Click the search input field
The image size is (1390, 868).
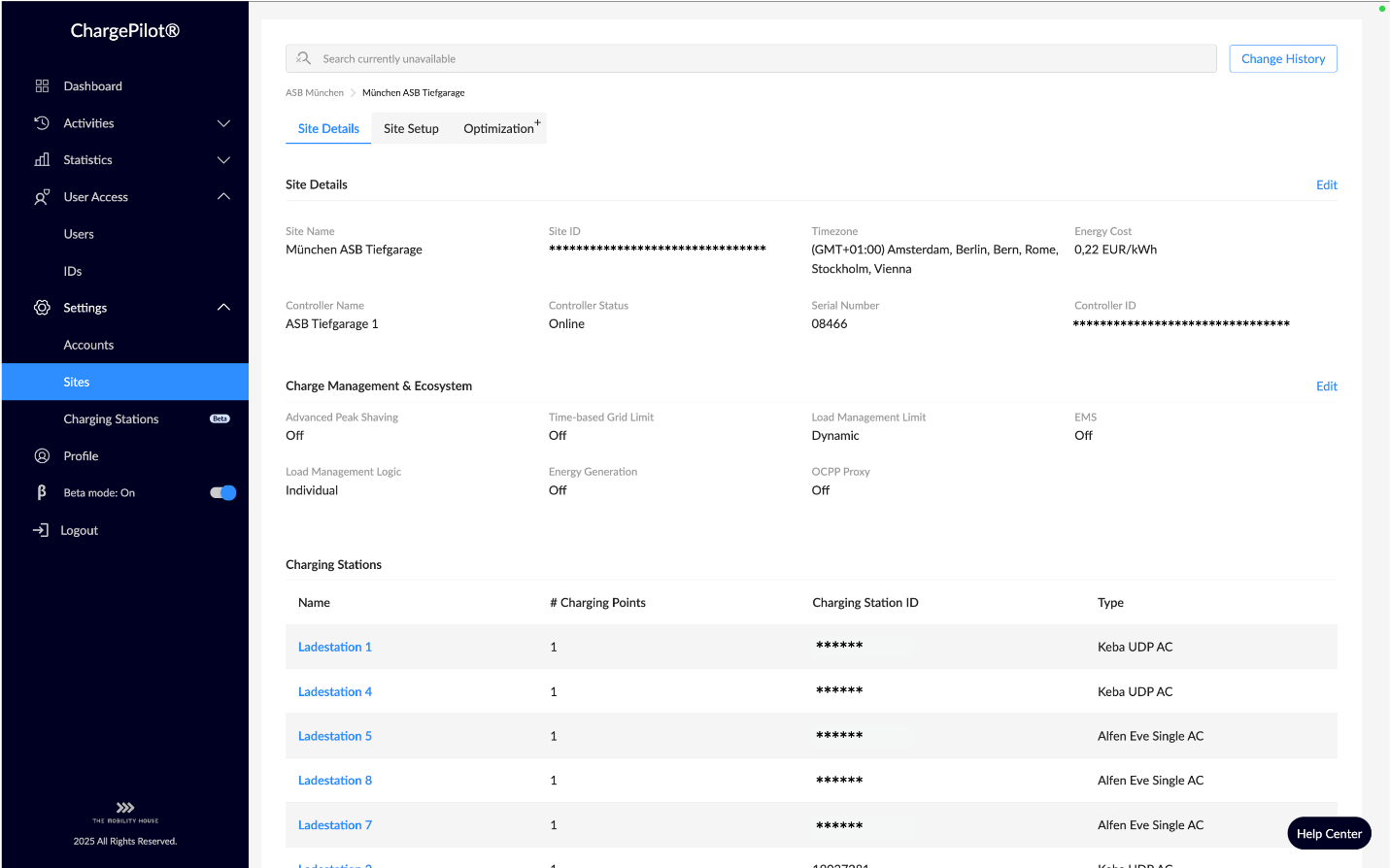(x=751, y=58)
